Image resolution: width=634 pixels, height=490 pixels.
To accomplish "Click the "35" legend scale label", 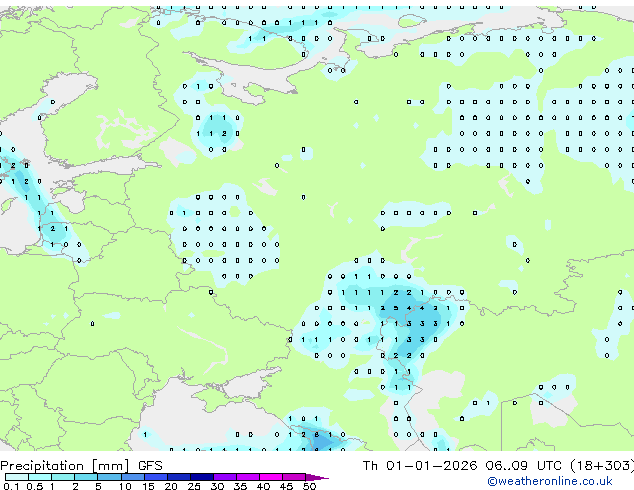I will [240, 486].
